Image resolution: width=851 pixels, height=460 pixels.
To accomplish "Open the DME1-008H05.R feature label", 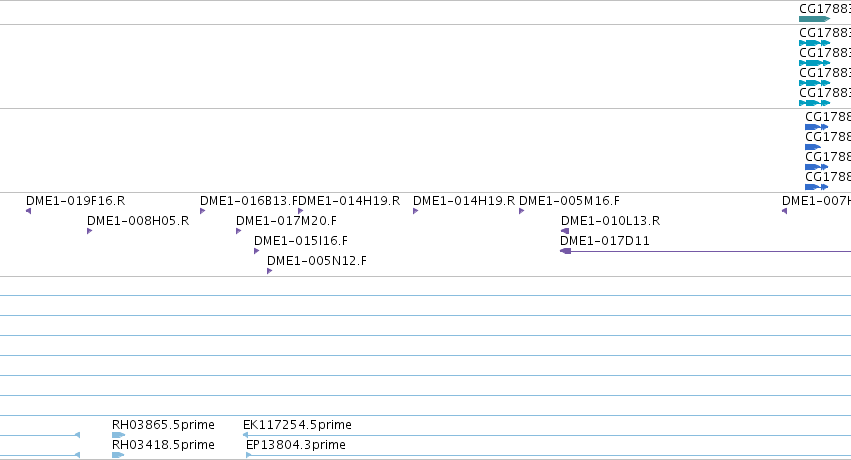I will (x=138, y=221).
